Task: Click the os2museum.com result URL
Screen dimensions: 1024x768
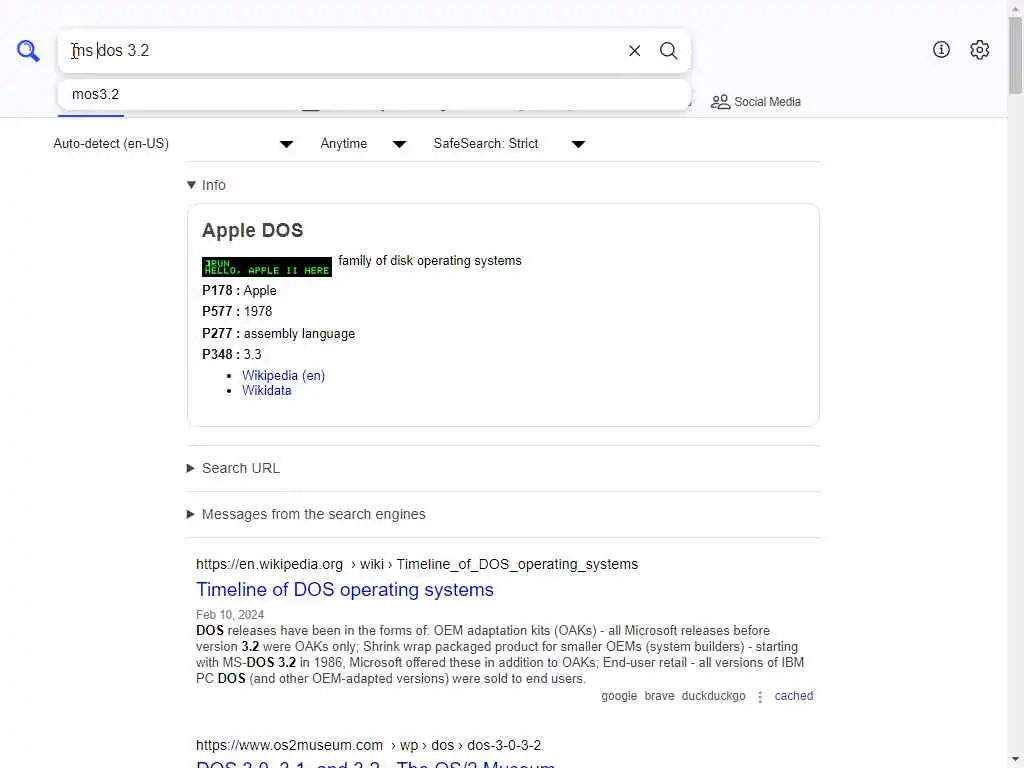Action: (x=368, y=745)
